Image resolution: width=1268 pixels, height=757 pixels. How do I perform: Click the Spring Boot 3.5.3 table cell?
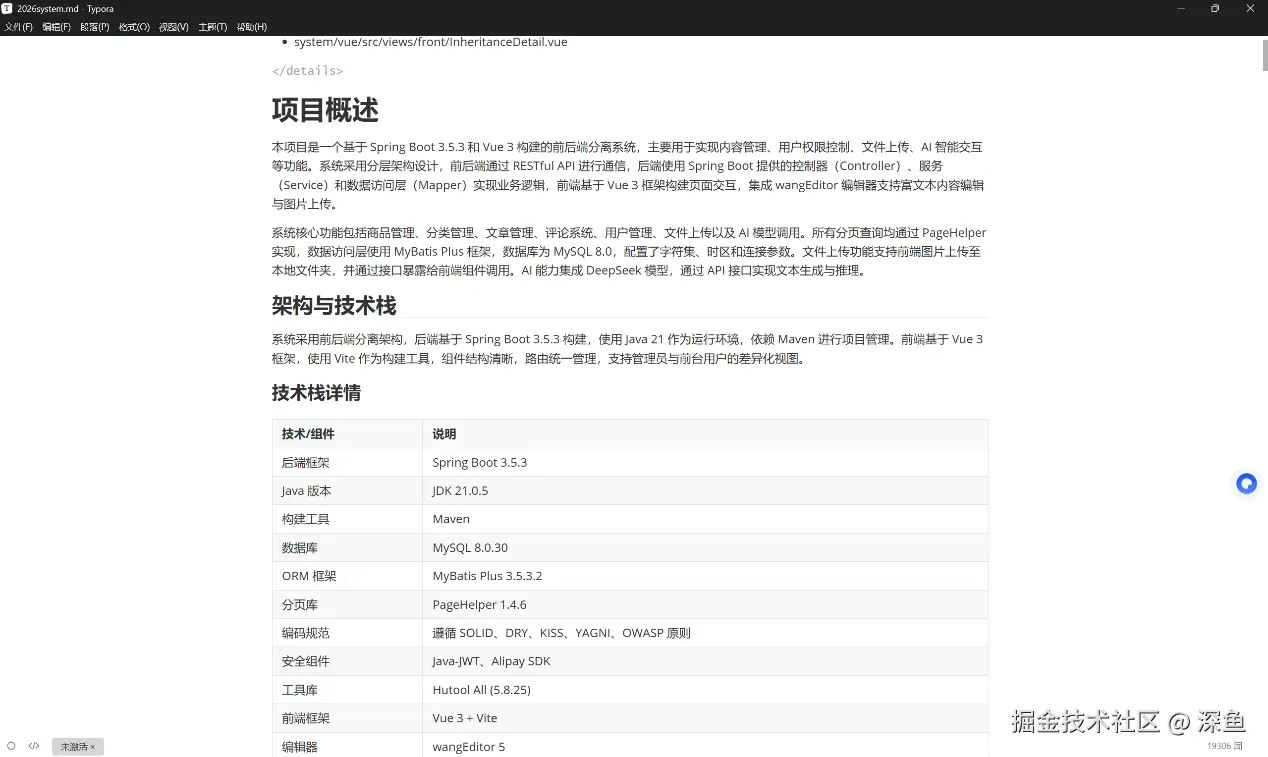pyautogui.click(x=705, y=462)
